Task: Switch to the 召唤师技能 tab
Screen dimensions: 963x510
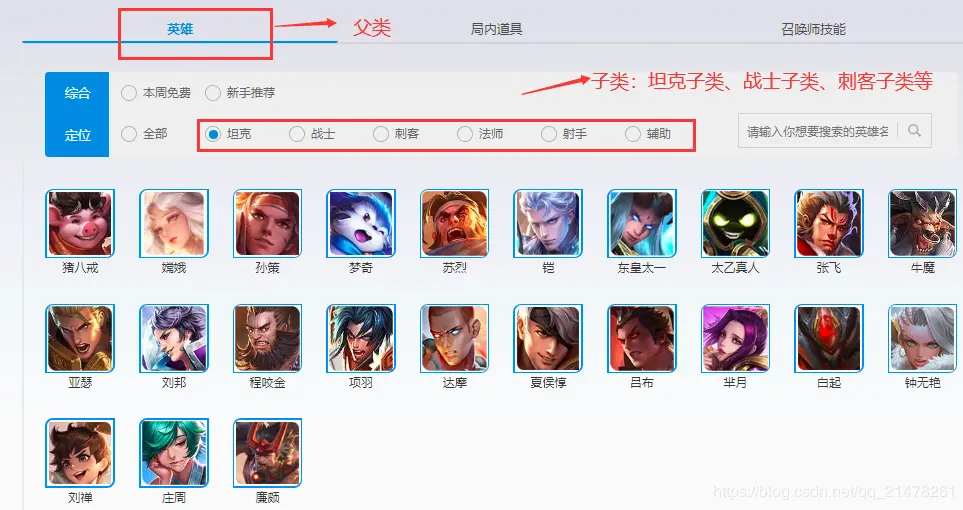Action: [813, 29]
